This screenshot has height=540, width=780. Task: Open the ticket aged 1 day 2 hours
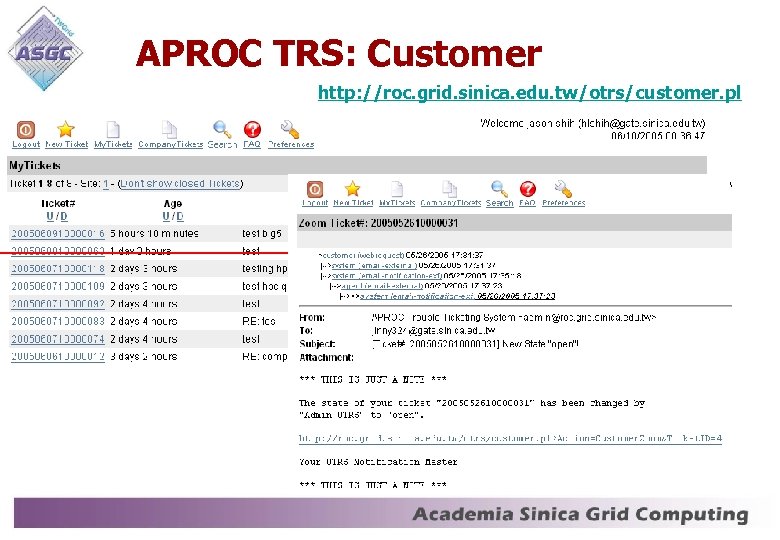[58, 251]
